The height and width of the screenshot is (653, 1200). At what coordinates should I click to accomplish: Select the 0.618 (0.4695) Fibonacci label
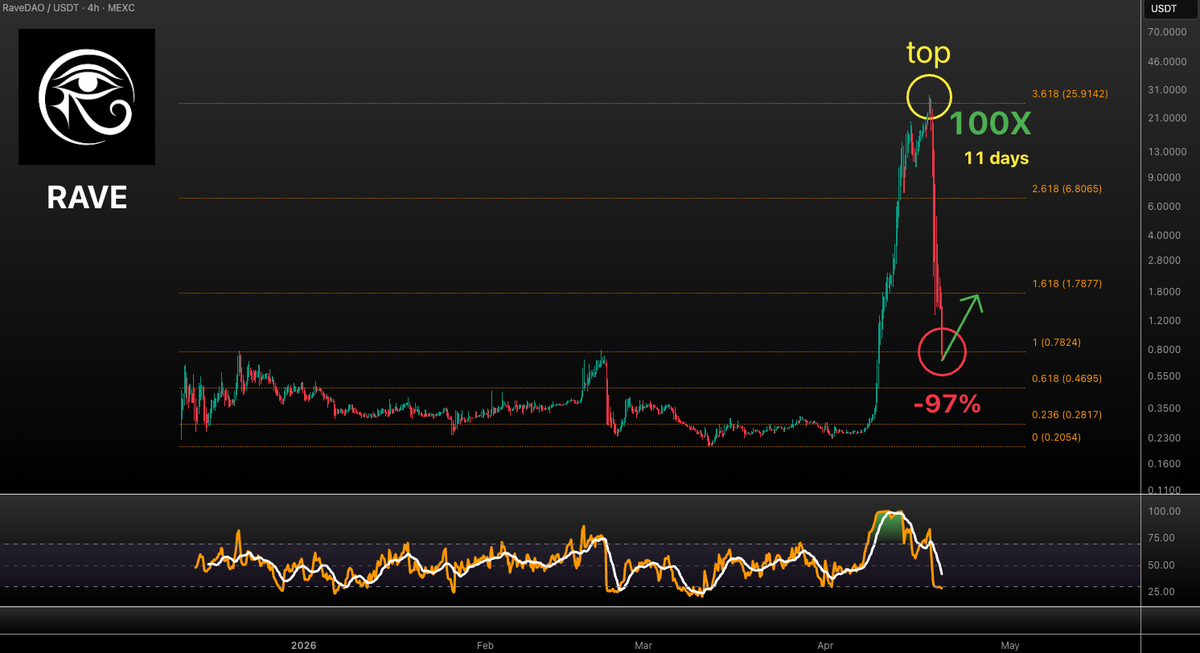coord(1066,379)
